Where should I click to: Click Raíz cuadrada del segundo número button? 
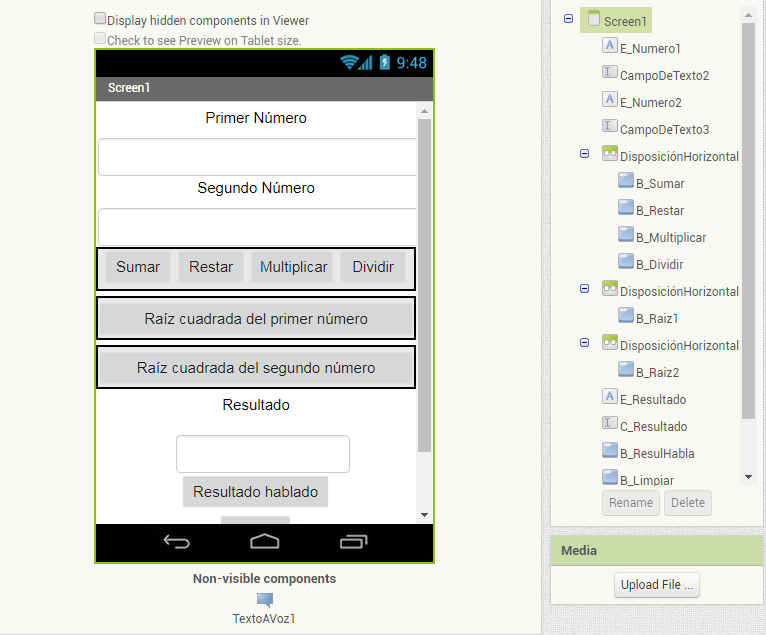(256, 367)
